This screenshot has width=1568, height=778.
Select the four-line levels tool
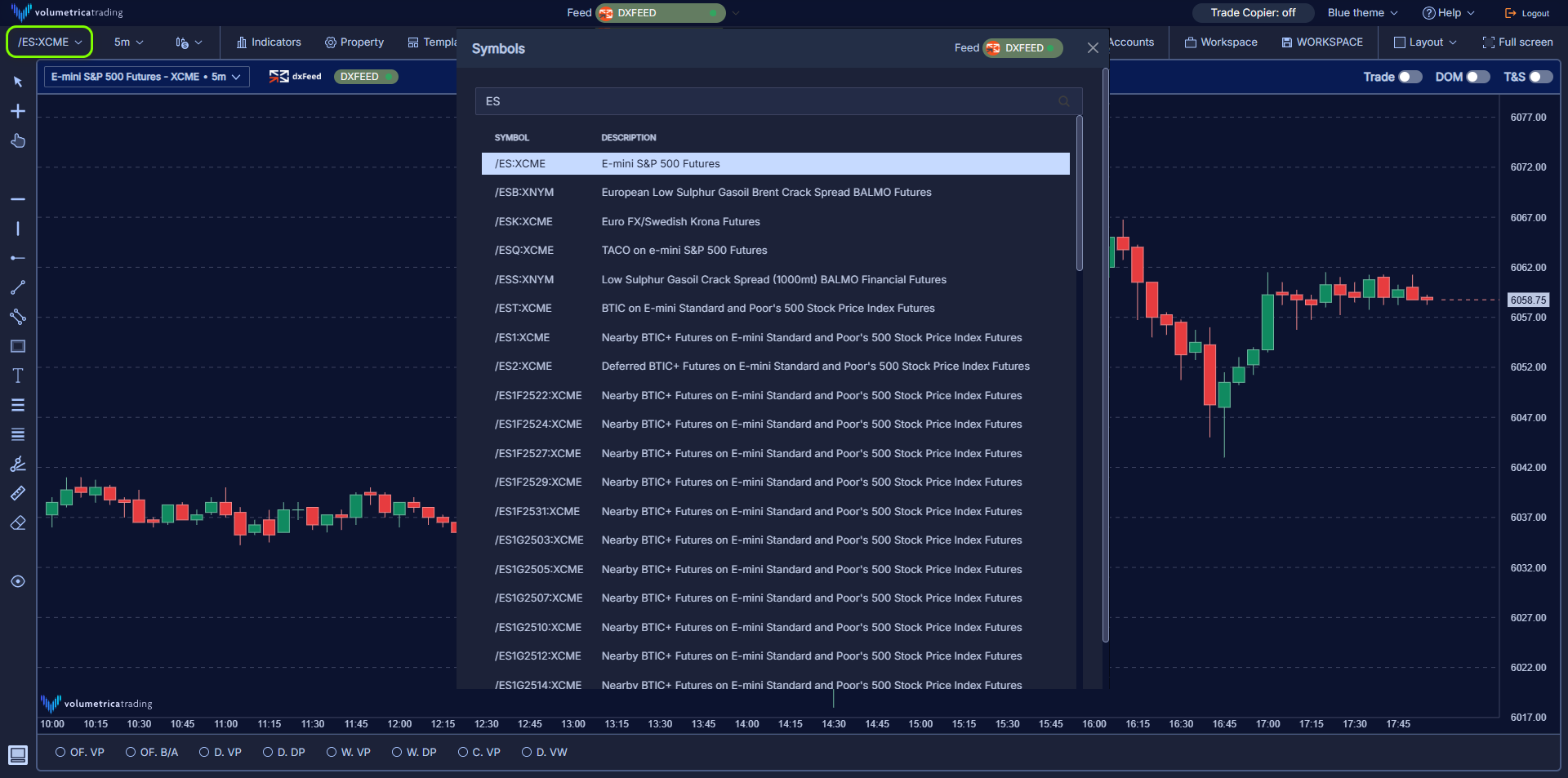18,434
